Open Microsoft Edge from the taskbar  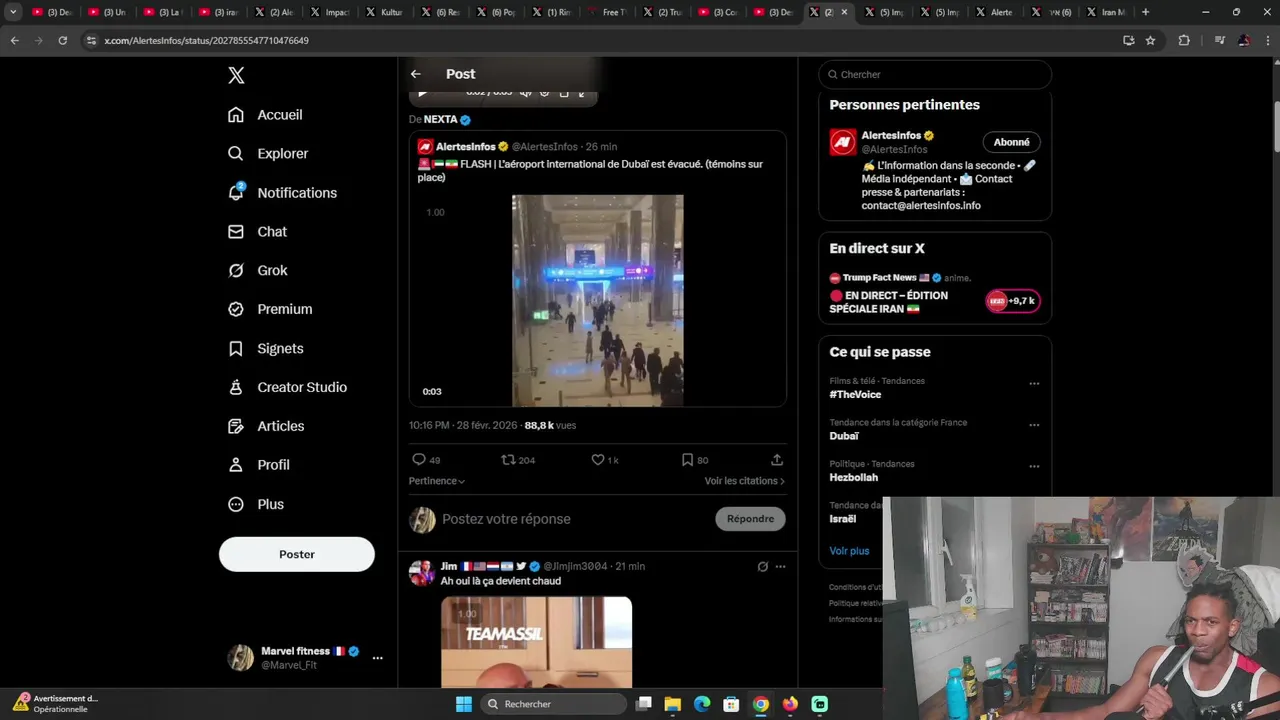(x=702, y=704)
